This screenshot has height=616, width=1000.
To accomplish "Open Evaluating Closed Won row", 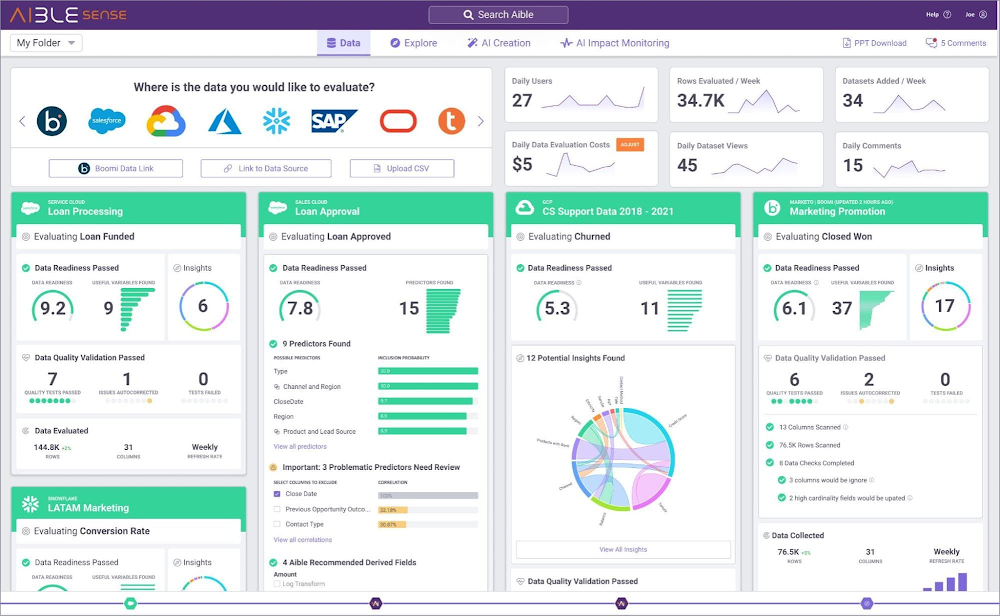I will [871, 237].
